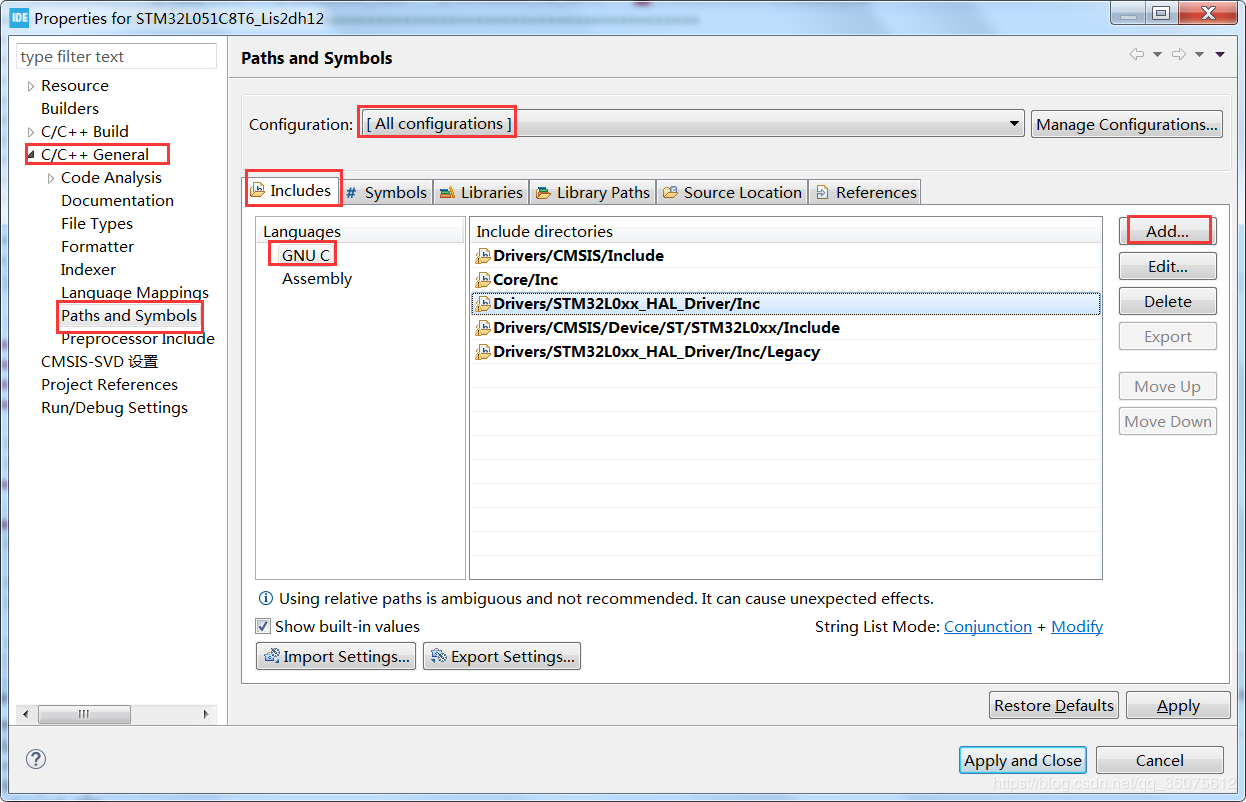
Task: Open the forward history dropdown arrow
Action: tap(1199, 55)
